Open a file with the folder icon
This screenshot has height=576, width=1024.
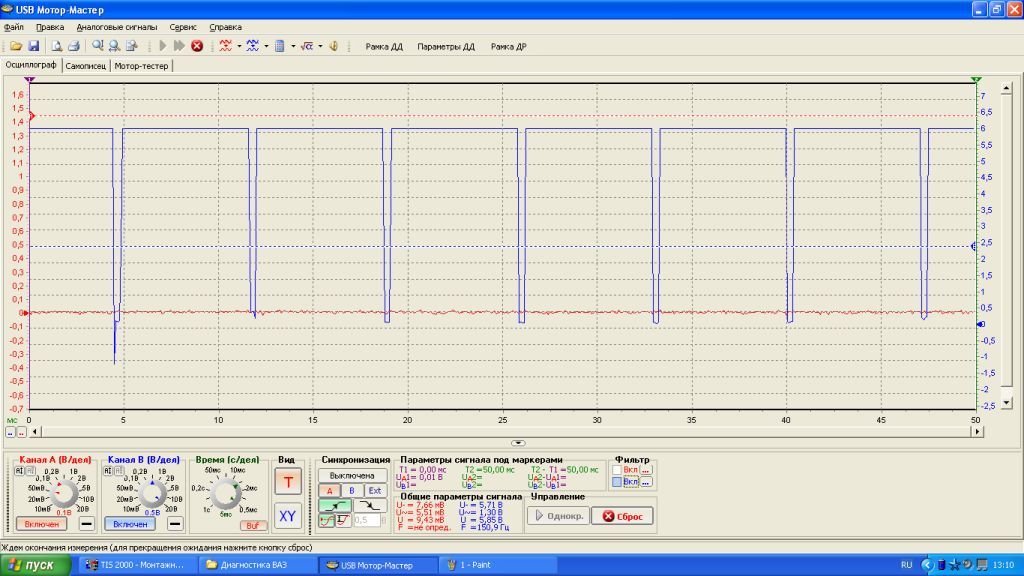pyautogui.click(x=16, y=46)
